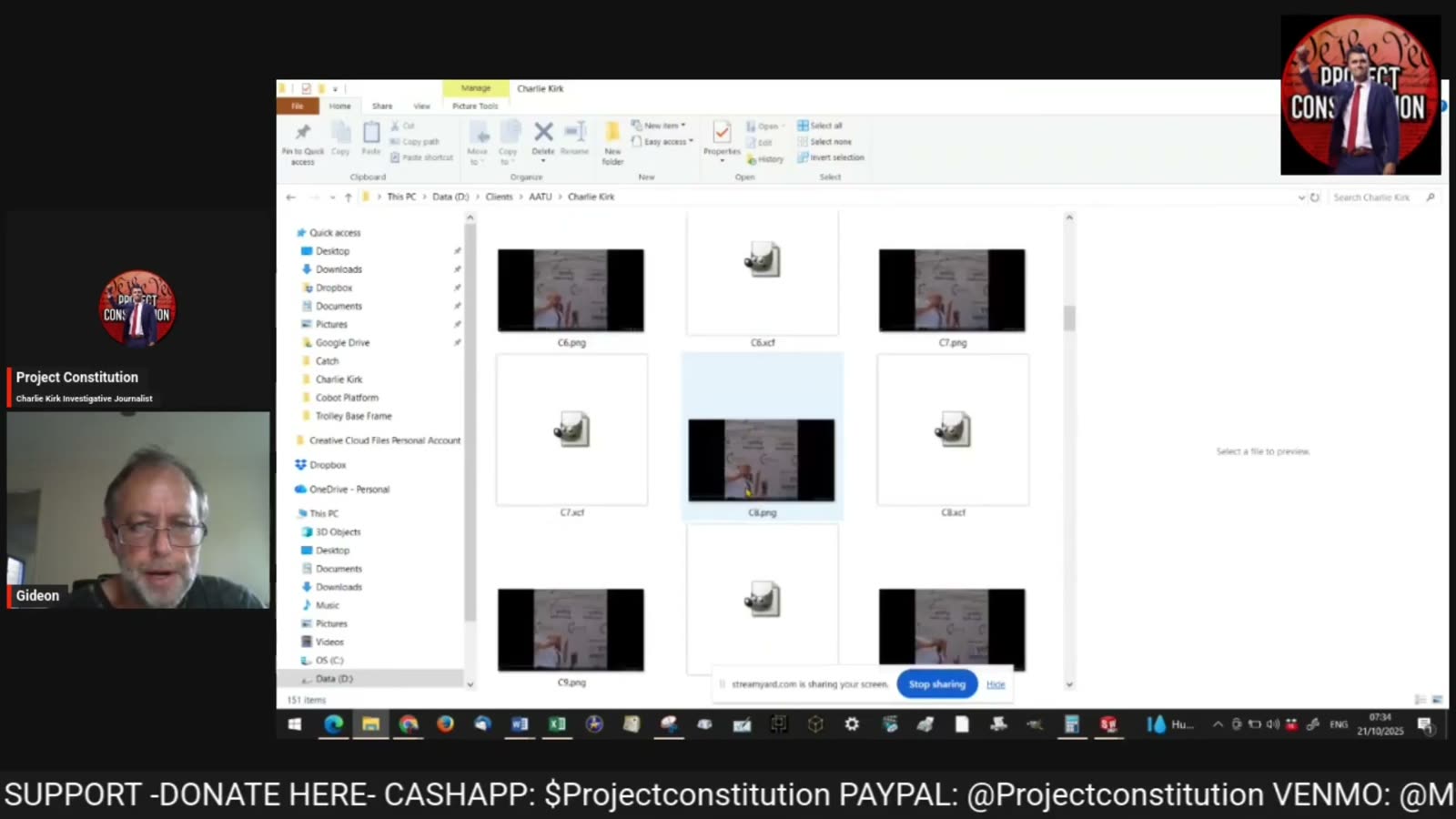This screenshot has width=1456, height=819.
Task: Open Excel from the taskbar
Action: tap(557, 723)
